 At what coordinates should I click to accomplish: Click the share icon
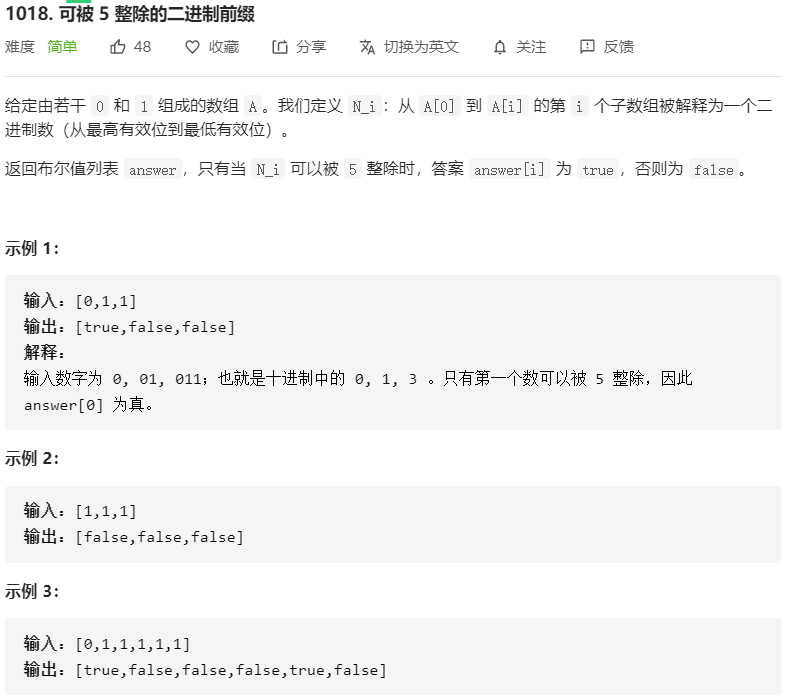point(280,47)
